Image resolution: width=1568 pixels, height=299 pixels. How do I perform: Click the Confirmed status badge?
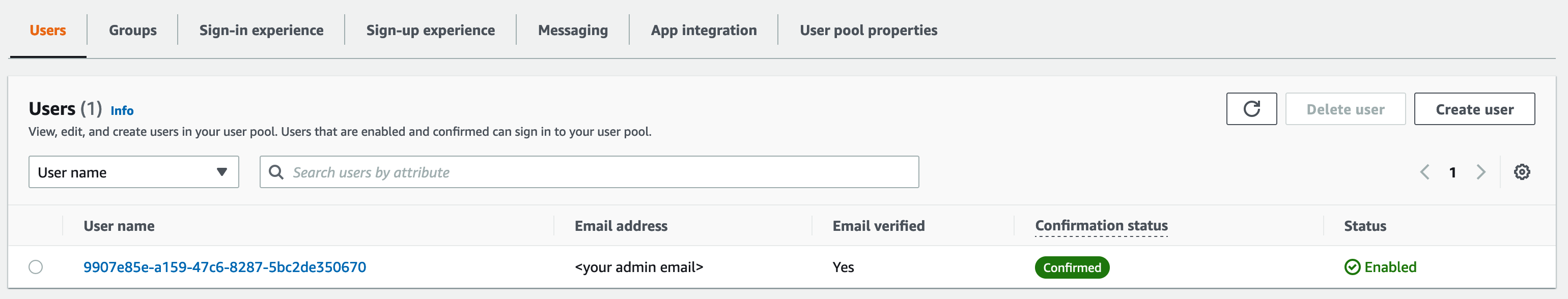point(1072,267)
